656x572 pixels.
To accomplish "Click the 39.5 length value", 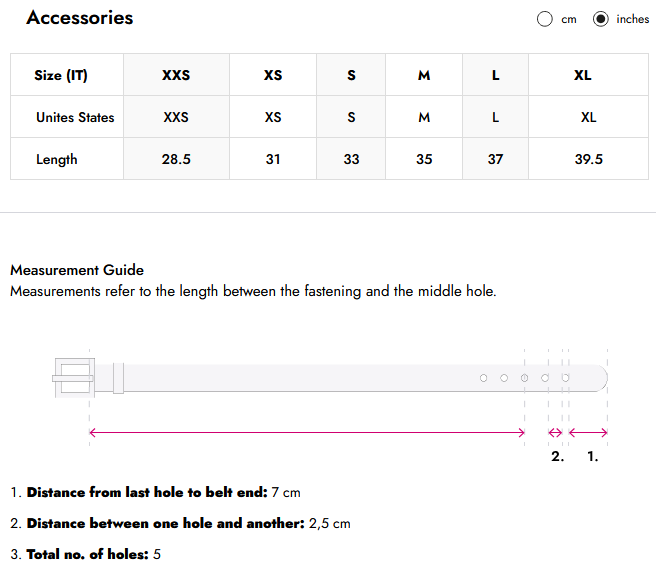I will point(589,159).
